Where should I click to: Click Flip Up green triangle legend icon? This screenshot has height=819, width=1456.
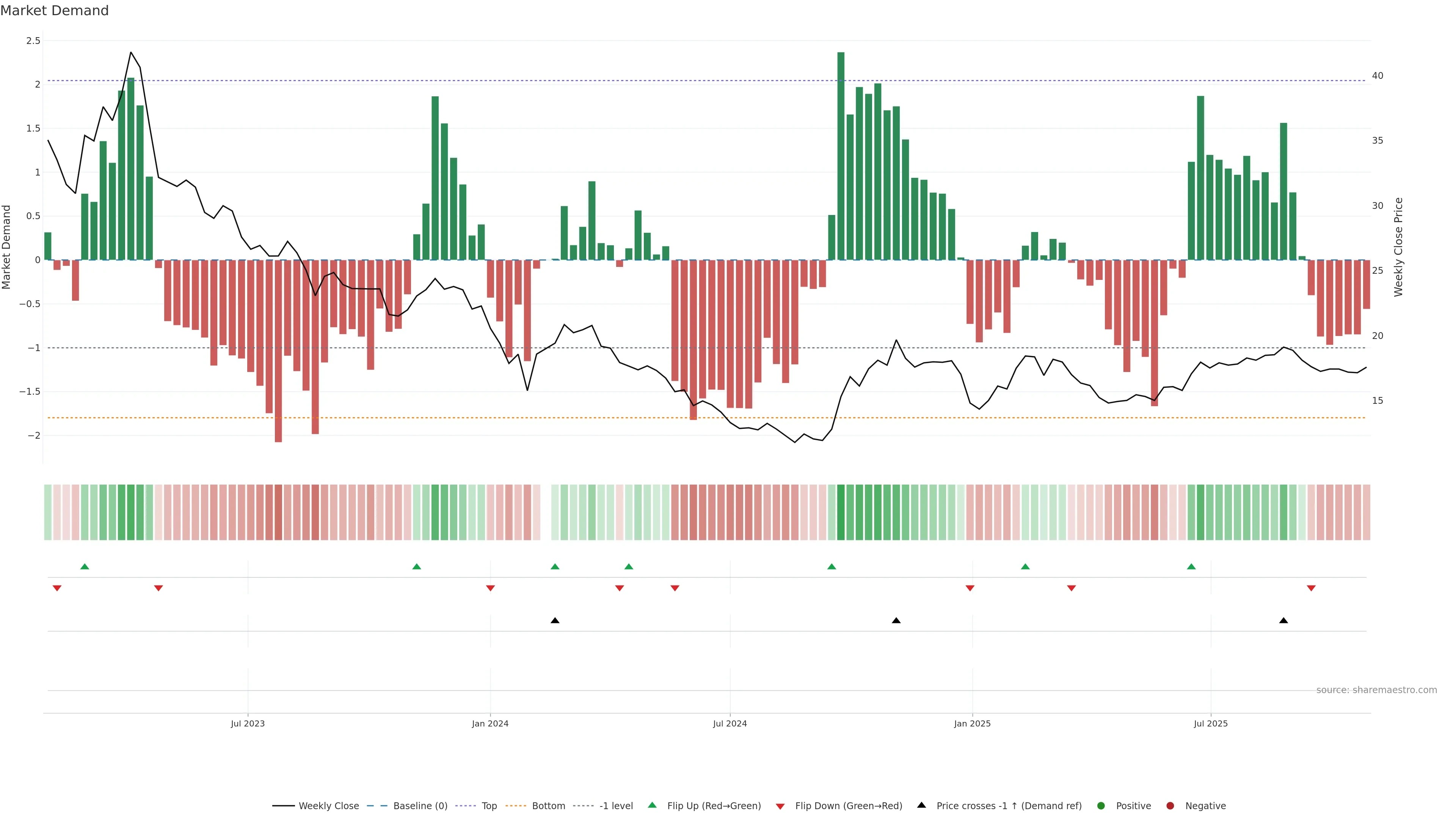tap(652, 805)
